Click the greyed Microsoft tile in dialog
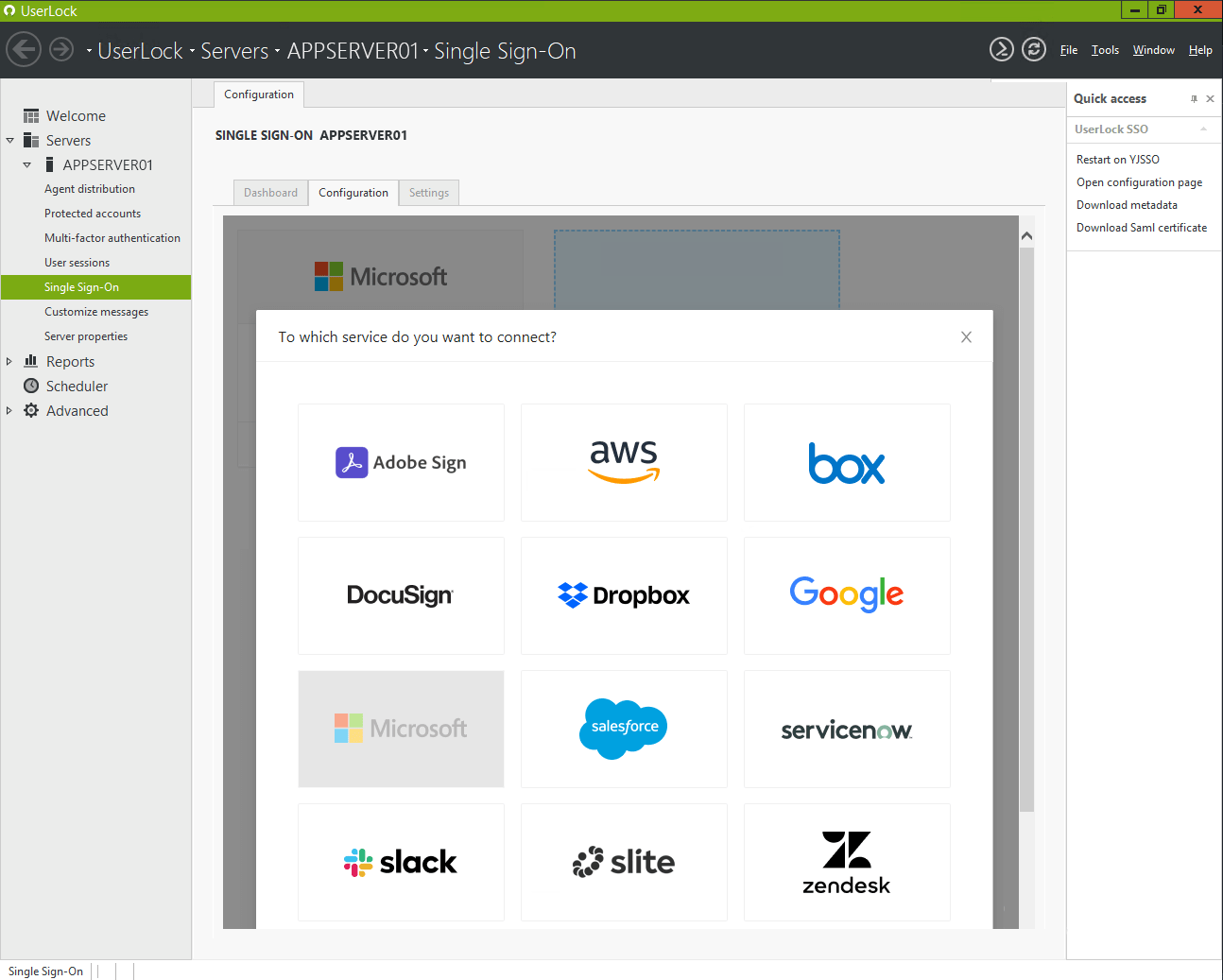 (x=401, y=729)
